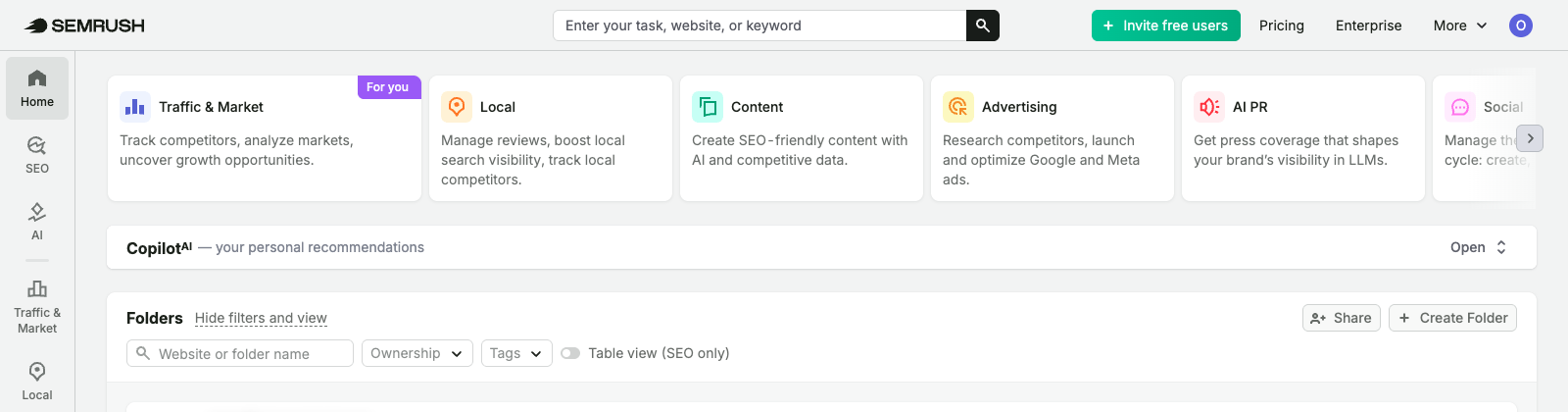Open the Traffic & Market card title

pyautogui.click(x=211, y=107)
